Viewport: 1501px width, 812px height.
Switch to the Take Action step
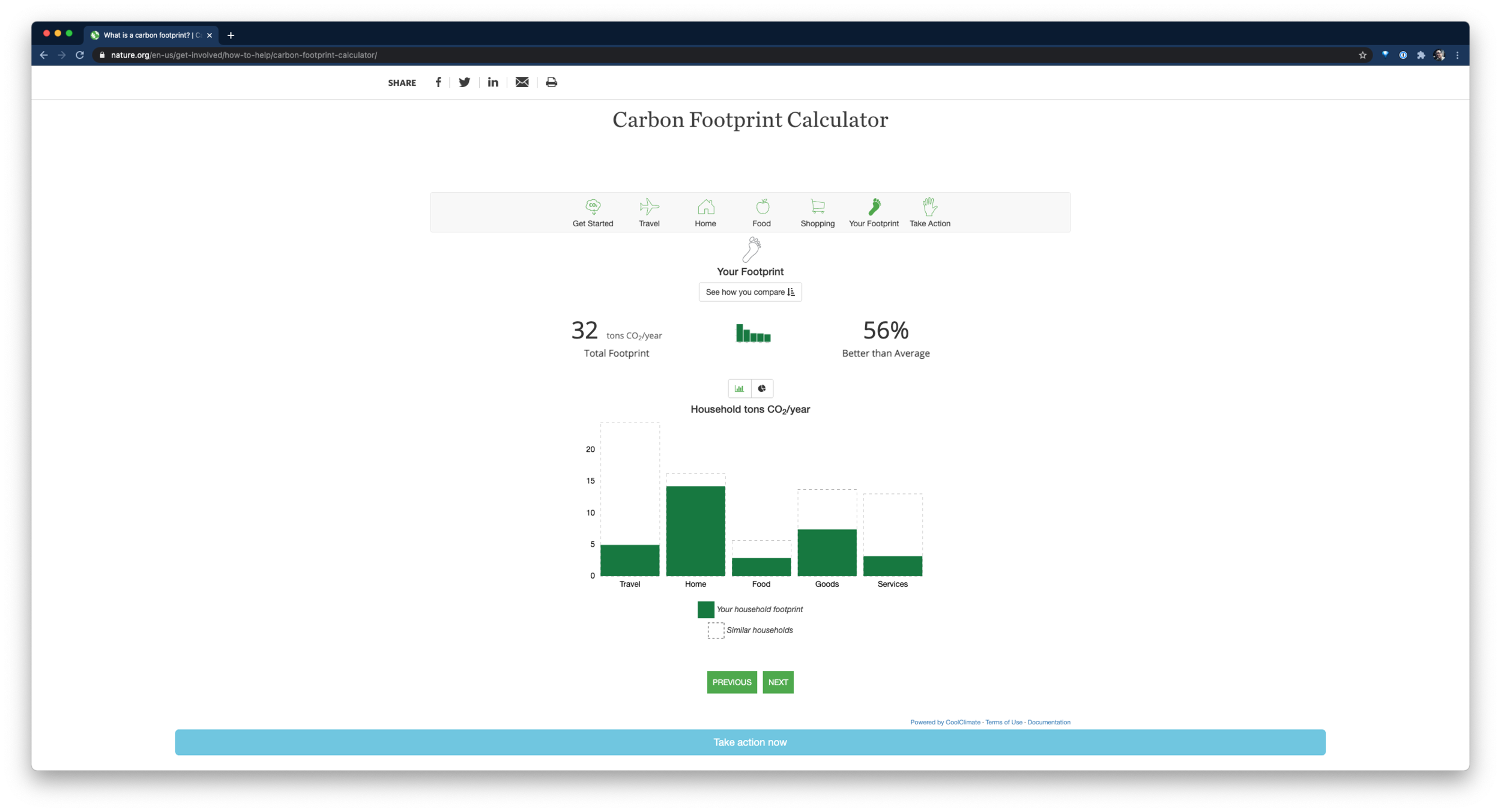pyautogui.click(x=929, y=207)
